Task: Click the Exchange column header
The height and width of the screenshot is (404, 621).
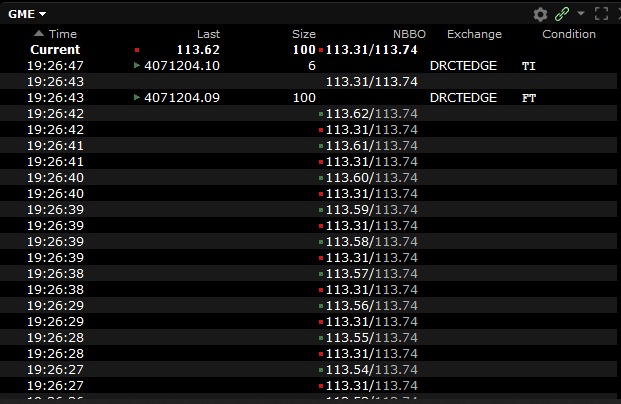Action: (x=474, y=34)
